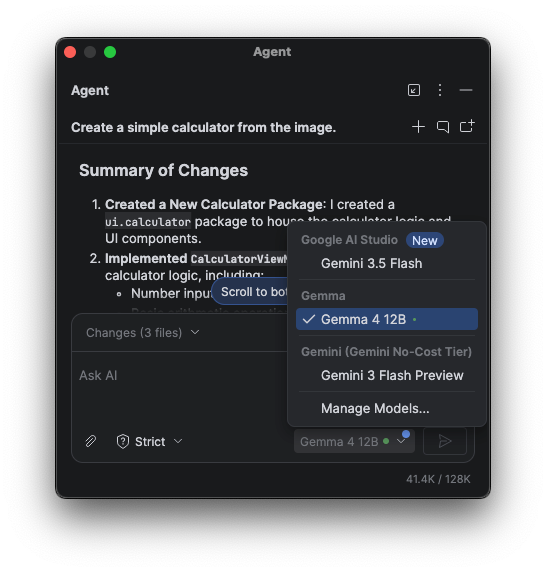Click the 41.4K / 128K token counter
Viewport: 546px width, 572px height.
438,479
